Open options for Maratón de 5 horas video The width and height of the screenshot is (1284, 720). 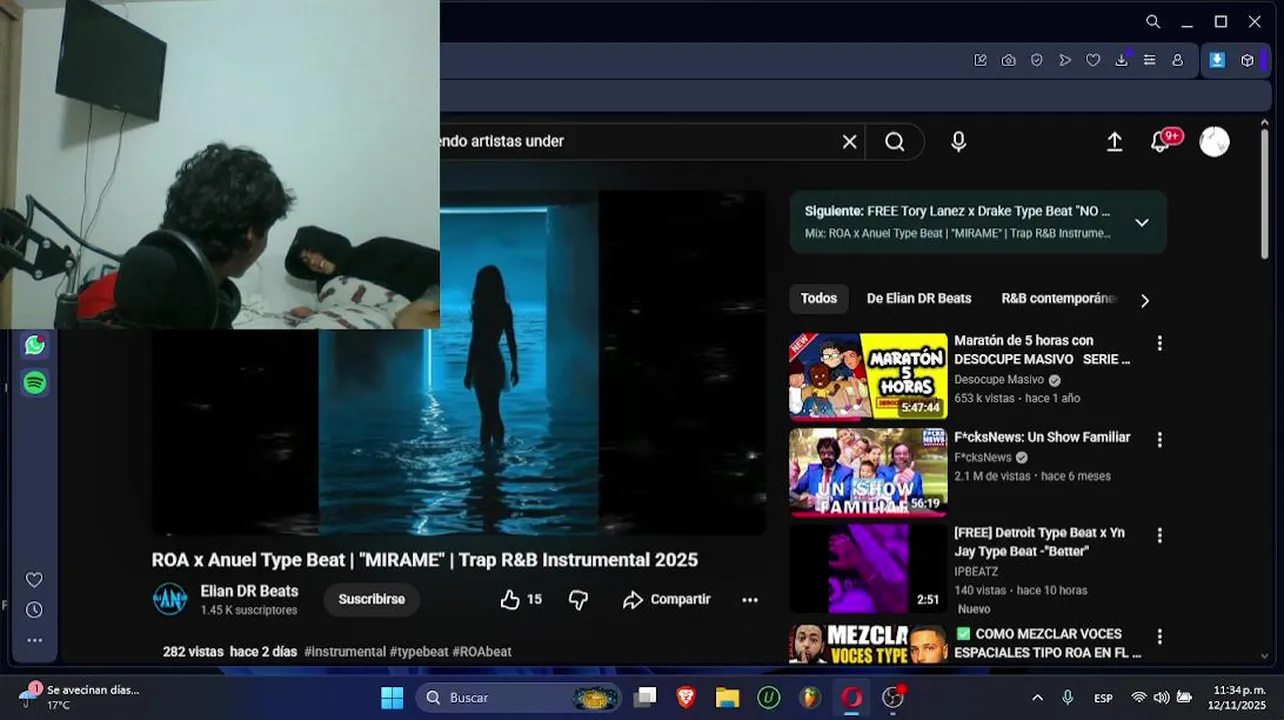[x=1159, y=343]
